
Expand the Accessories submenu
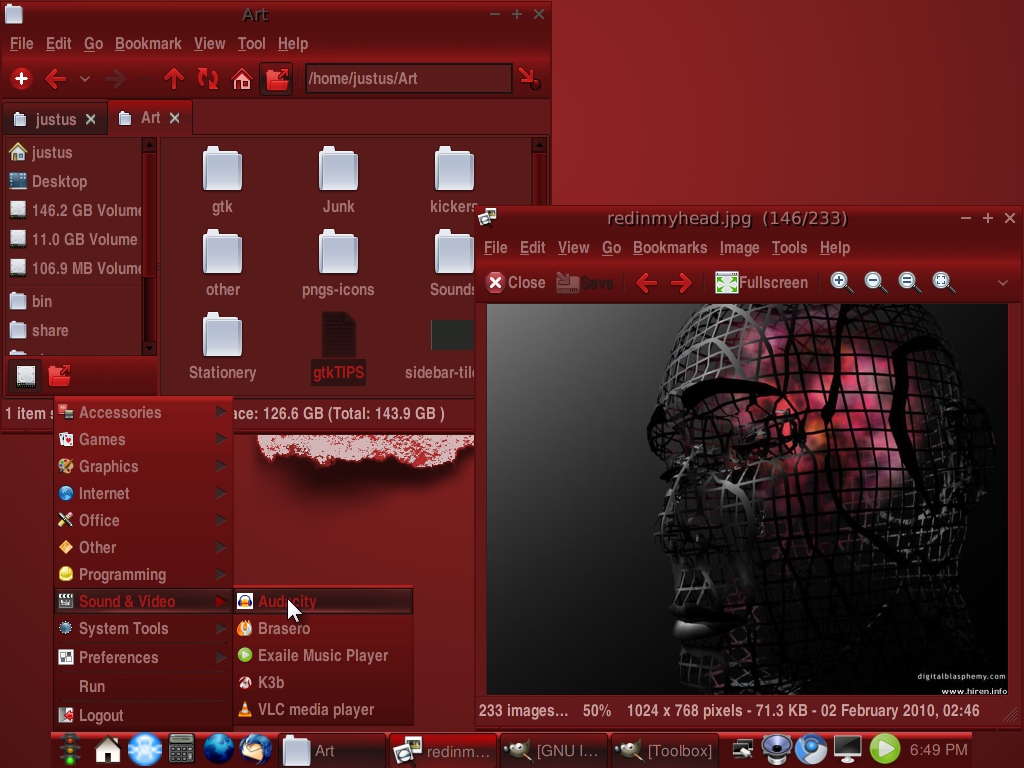coord(143,412)
